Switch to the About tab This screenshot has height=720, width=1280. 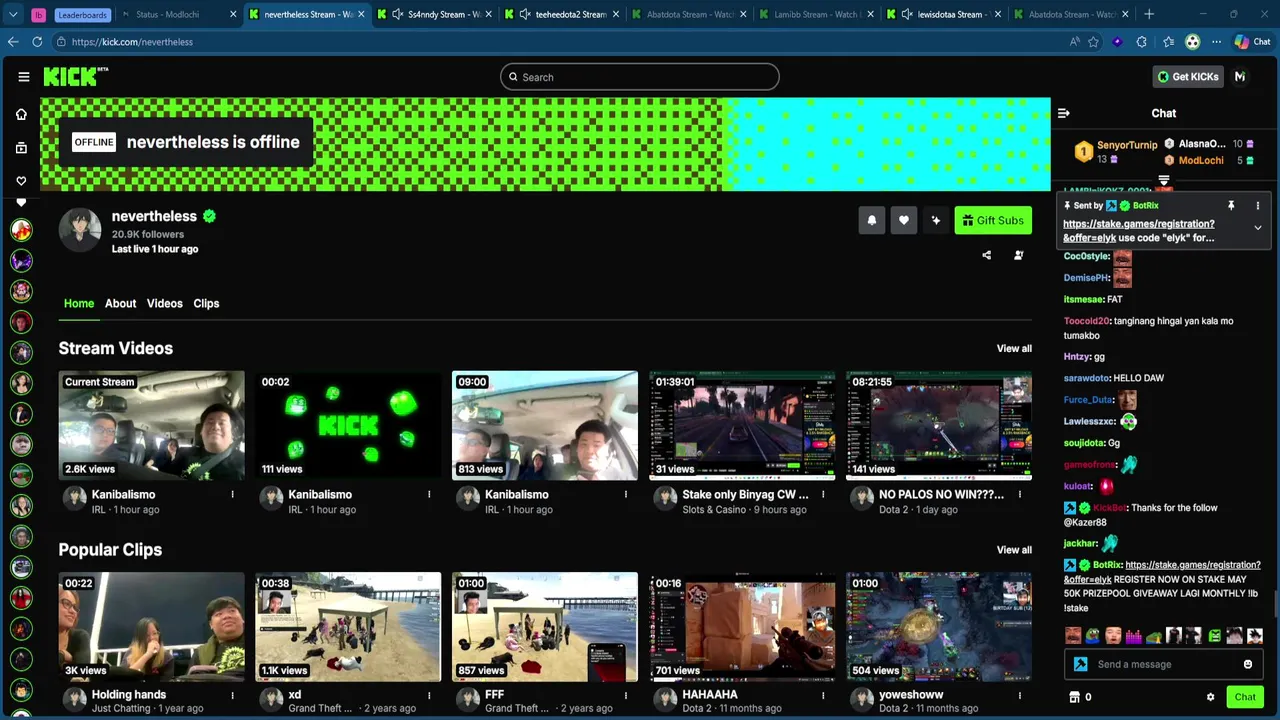[120, 304]
